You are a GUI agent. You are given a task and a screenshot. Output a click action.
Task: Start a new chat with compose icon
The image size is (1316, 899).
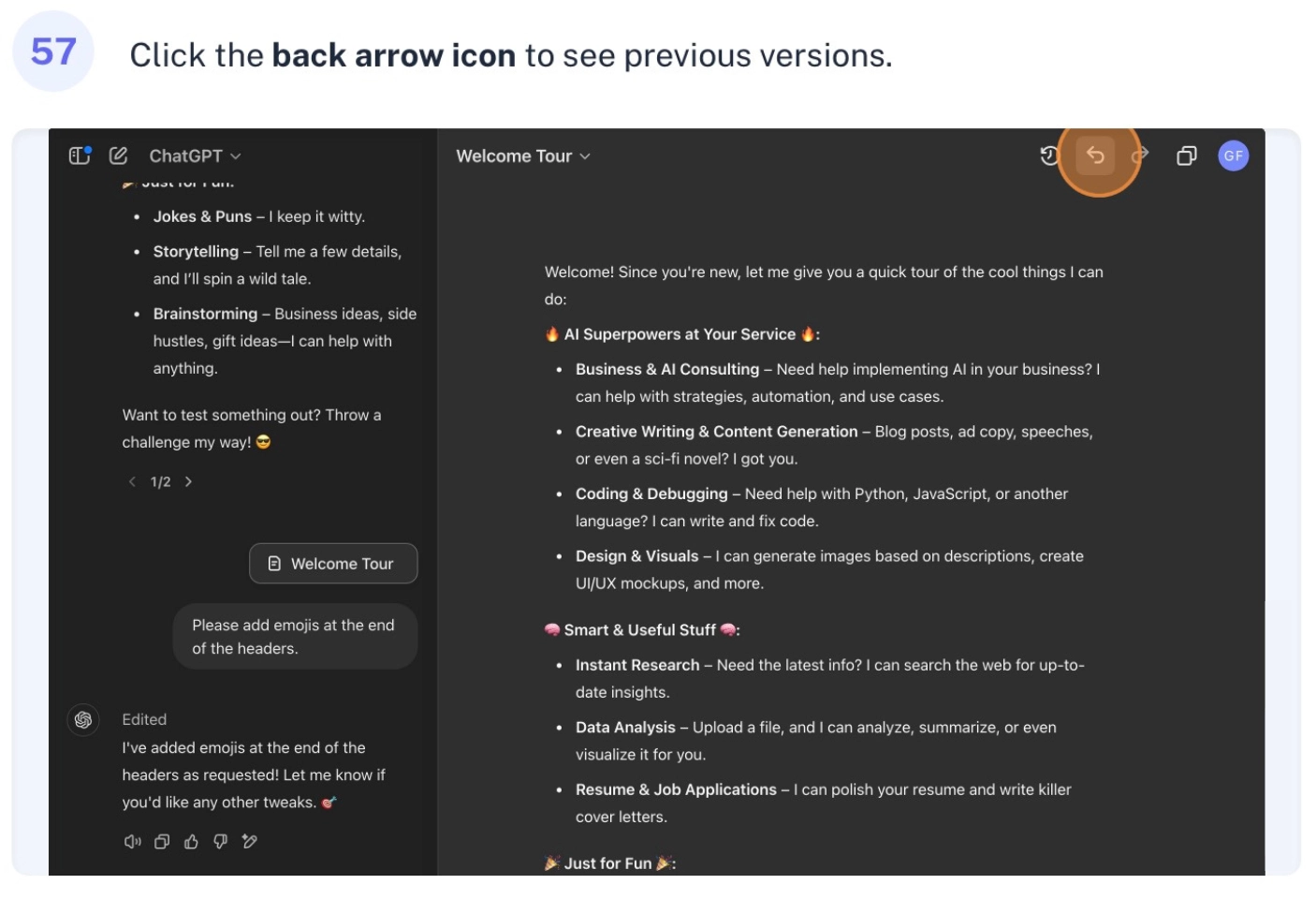click(118, 155)
